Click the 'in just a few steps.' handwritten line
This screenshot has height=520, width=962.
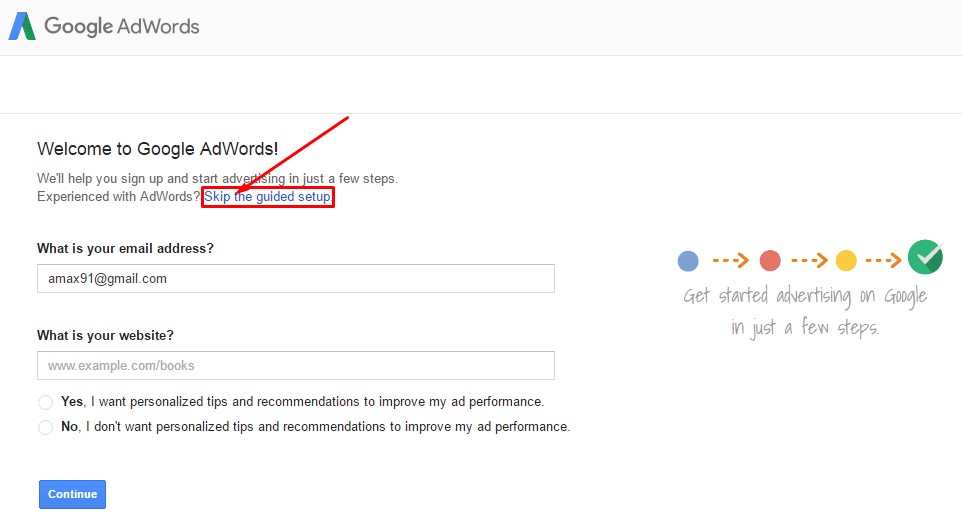[805, 327]
